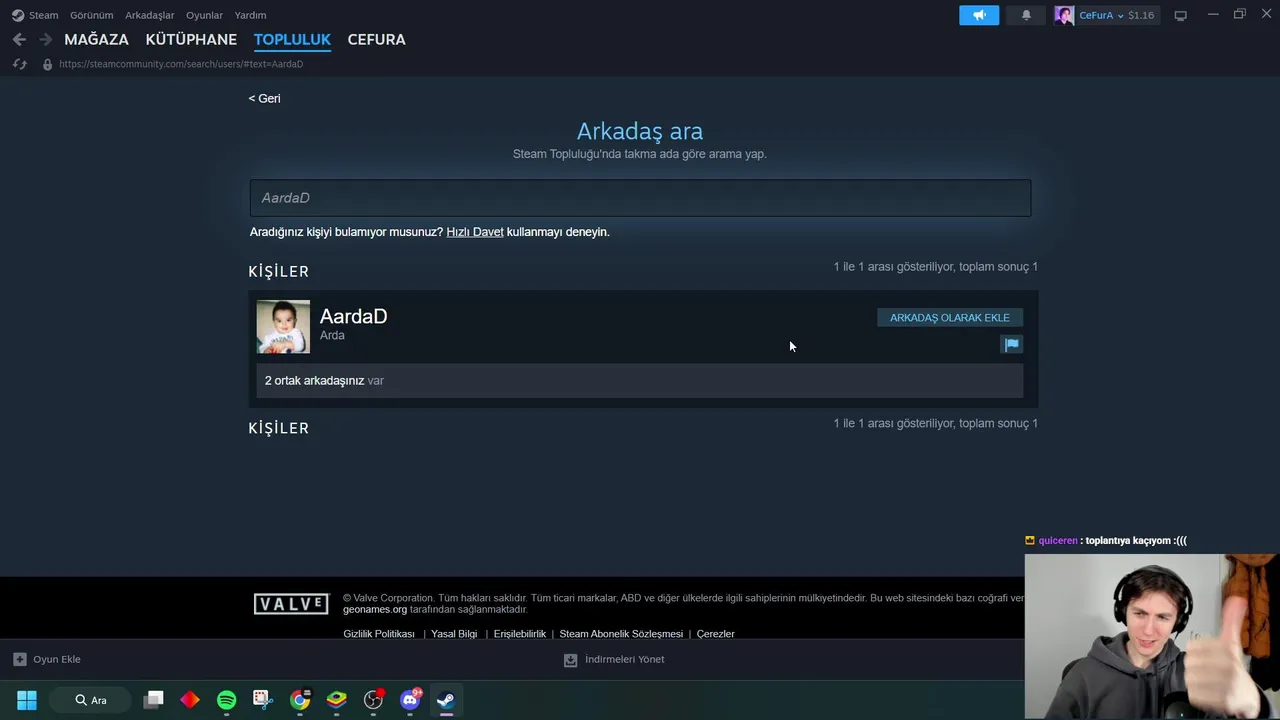Go forward with the right arrow

(45, 39)
